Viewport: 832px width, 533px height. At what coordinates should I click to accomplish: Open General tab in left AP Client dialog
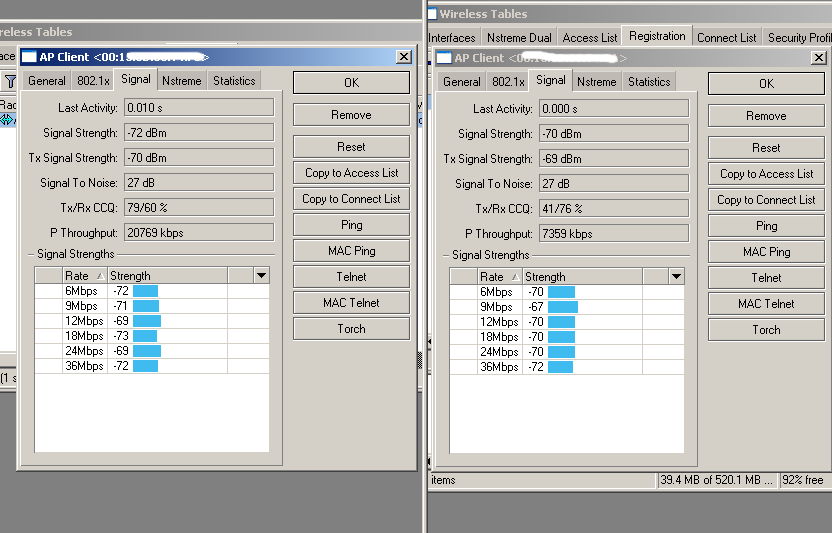point(47,81)
